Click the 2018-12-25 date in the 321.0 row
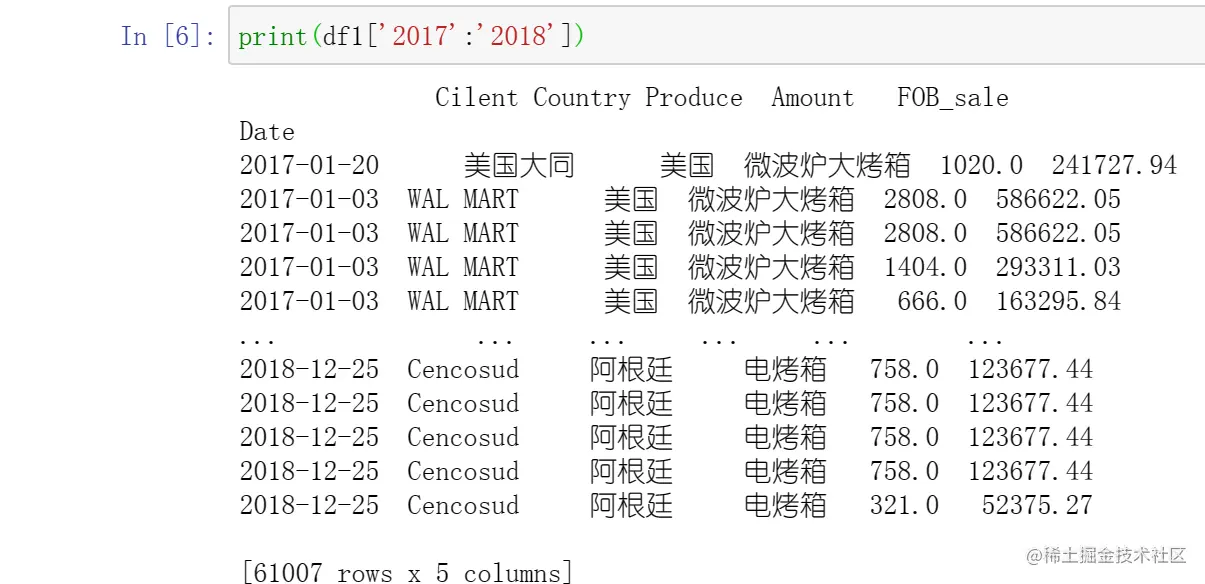Viewport: 1205px width, 584px height. click(x=309, y=506)
